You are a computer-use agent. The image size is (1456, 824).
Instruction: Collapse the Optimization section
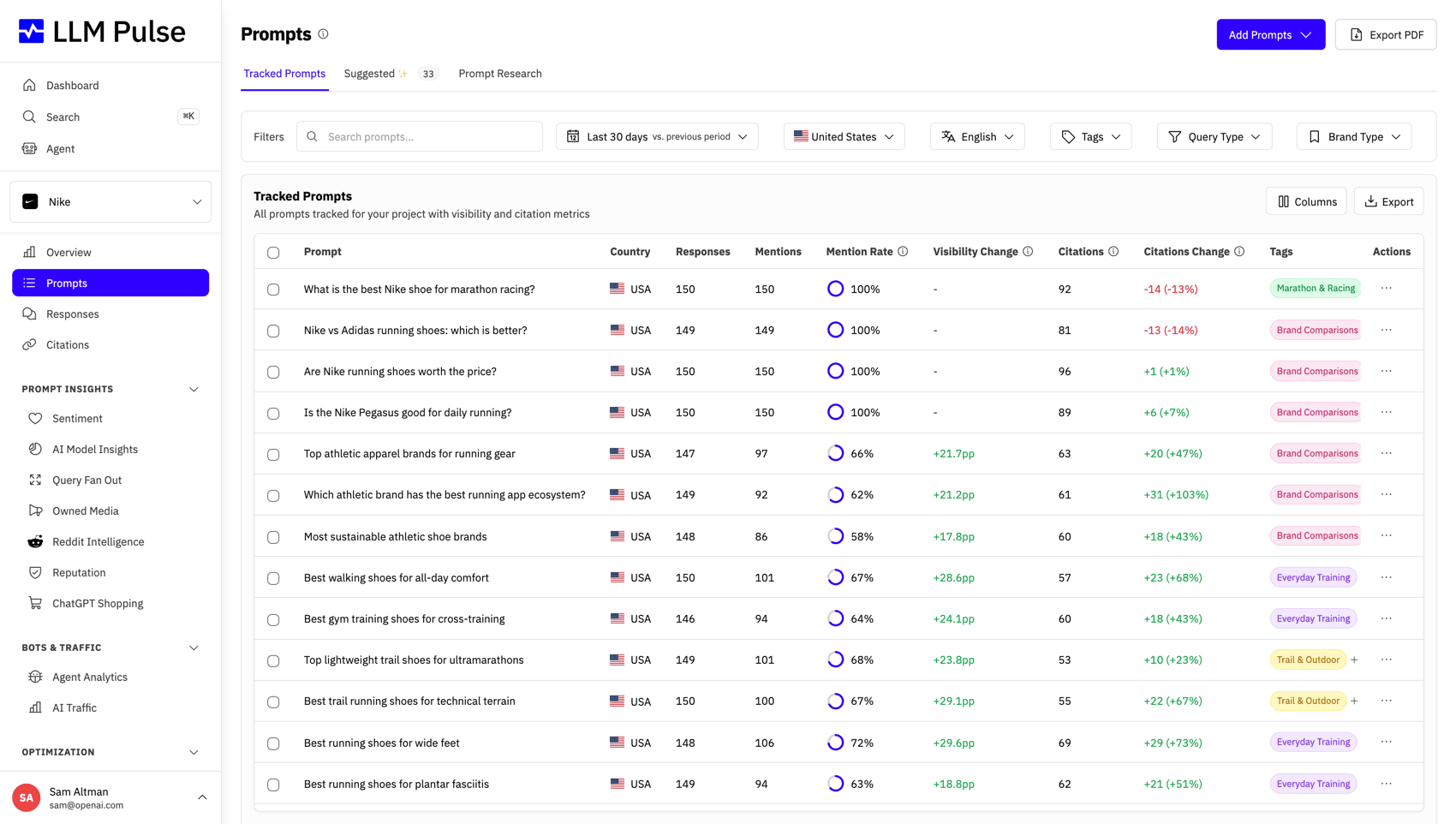tap(194, 752)
